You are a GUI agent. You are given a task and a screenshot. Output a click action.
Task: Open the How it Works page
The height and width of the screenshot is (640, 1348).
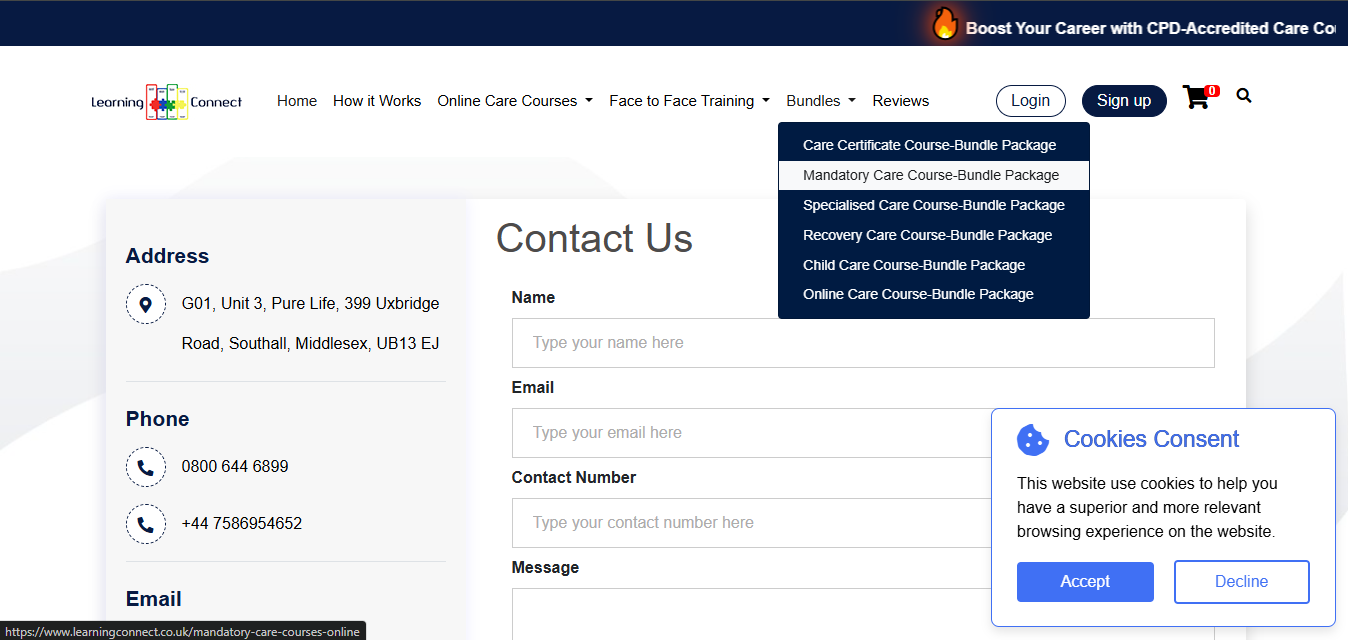pos(377,101)
